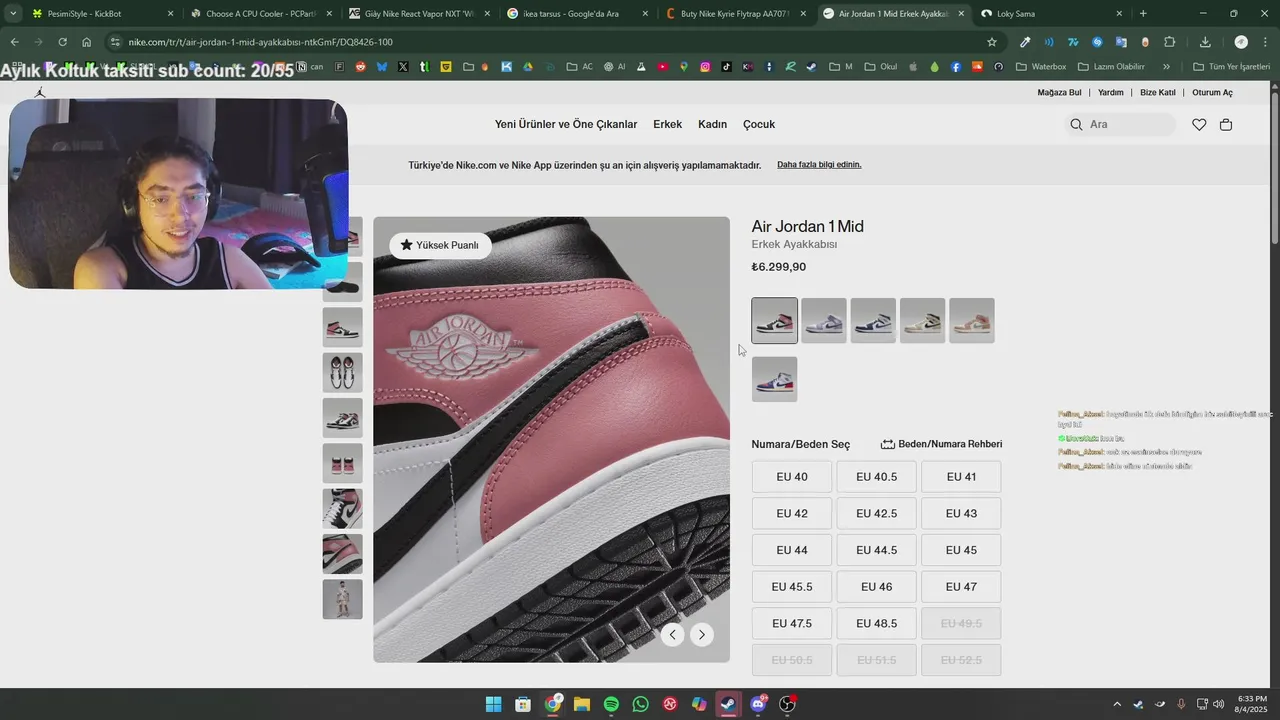Open Discord from the taskbar
Viewport: 1280px width, 720px height.
tap(758, 704)
